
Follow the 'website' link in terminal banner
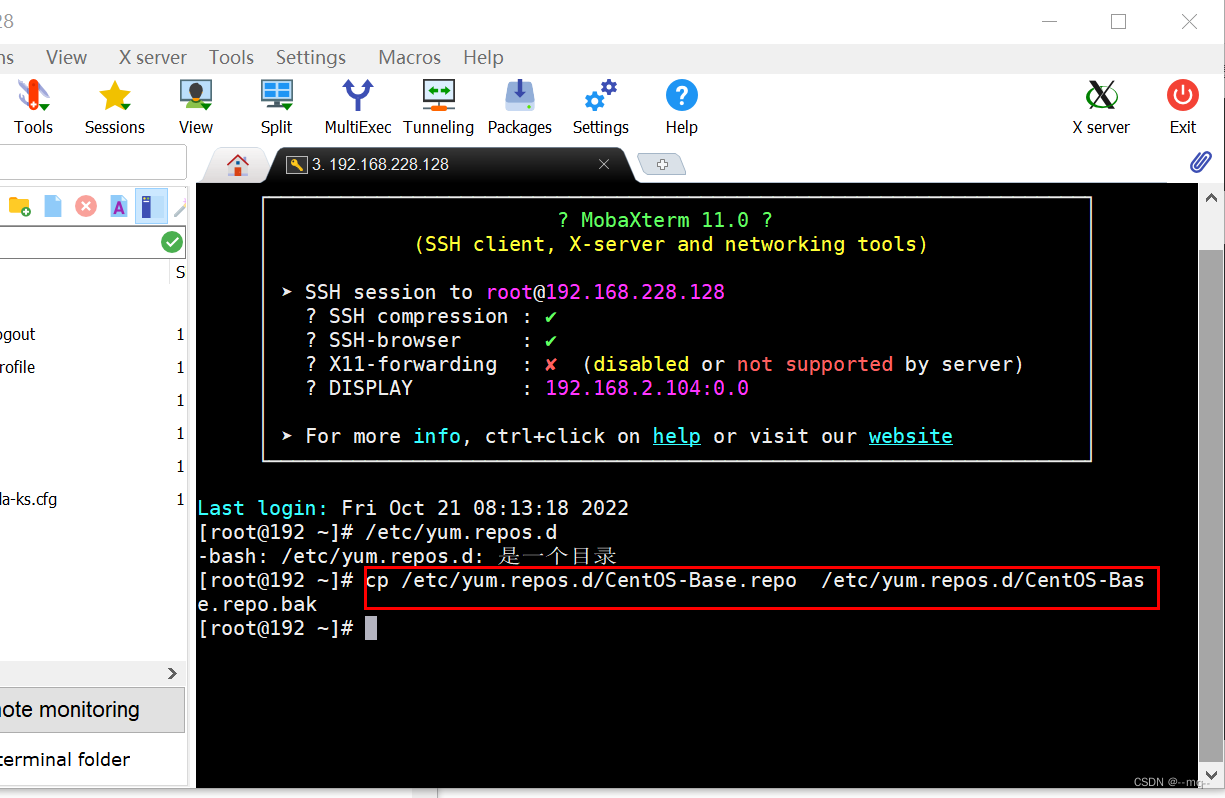click(911, 436)
